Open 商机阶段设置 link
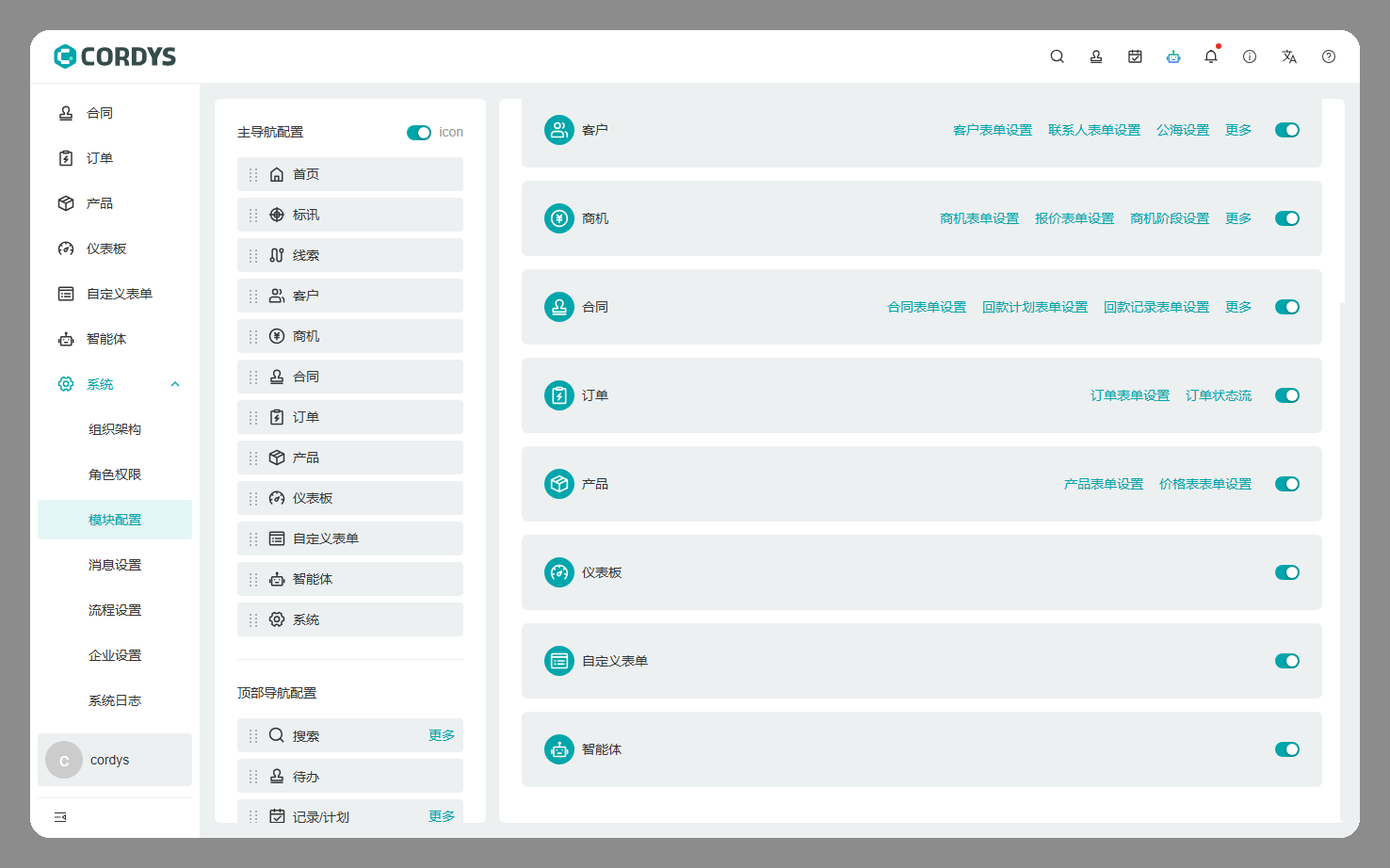The image size is (1390, 868). [1170, 218]
